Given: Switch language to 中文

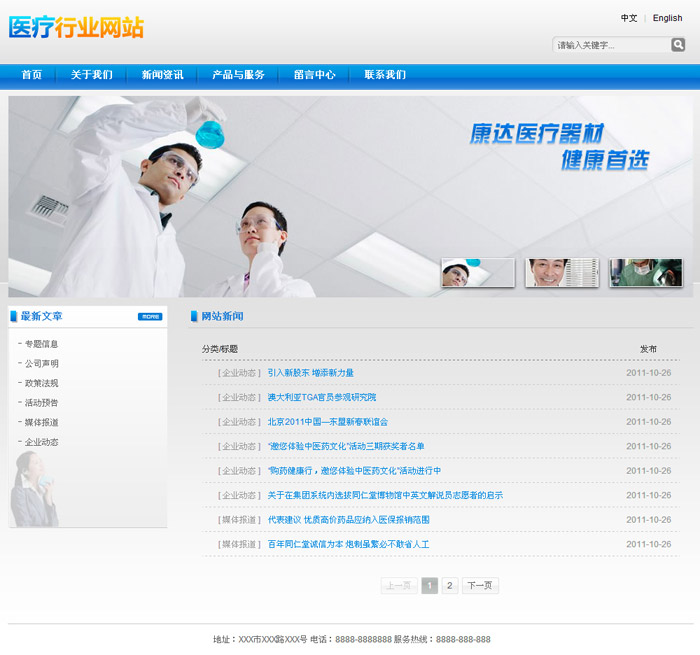Looking at the screenshot, I should (629, 18).
